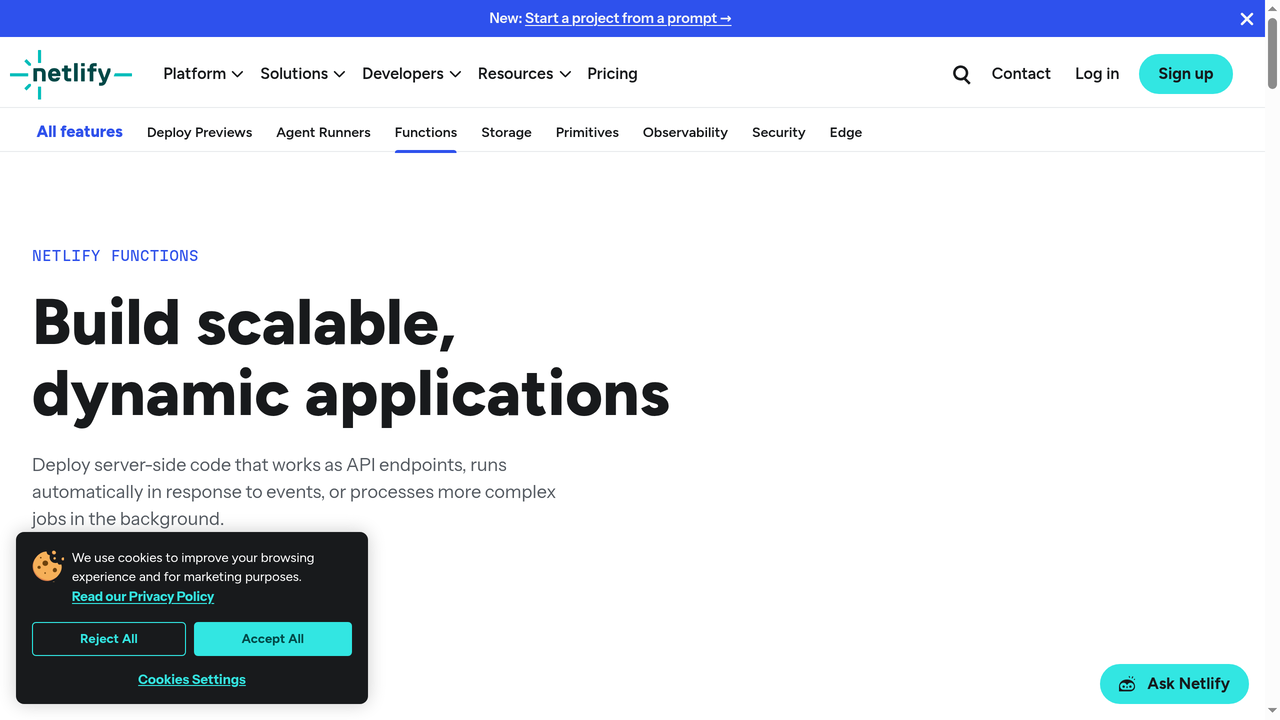Click the robot icon inside Ask Netlify button

coord(1129,684)
